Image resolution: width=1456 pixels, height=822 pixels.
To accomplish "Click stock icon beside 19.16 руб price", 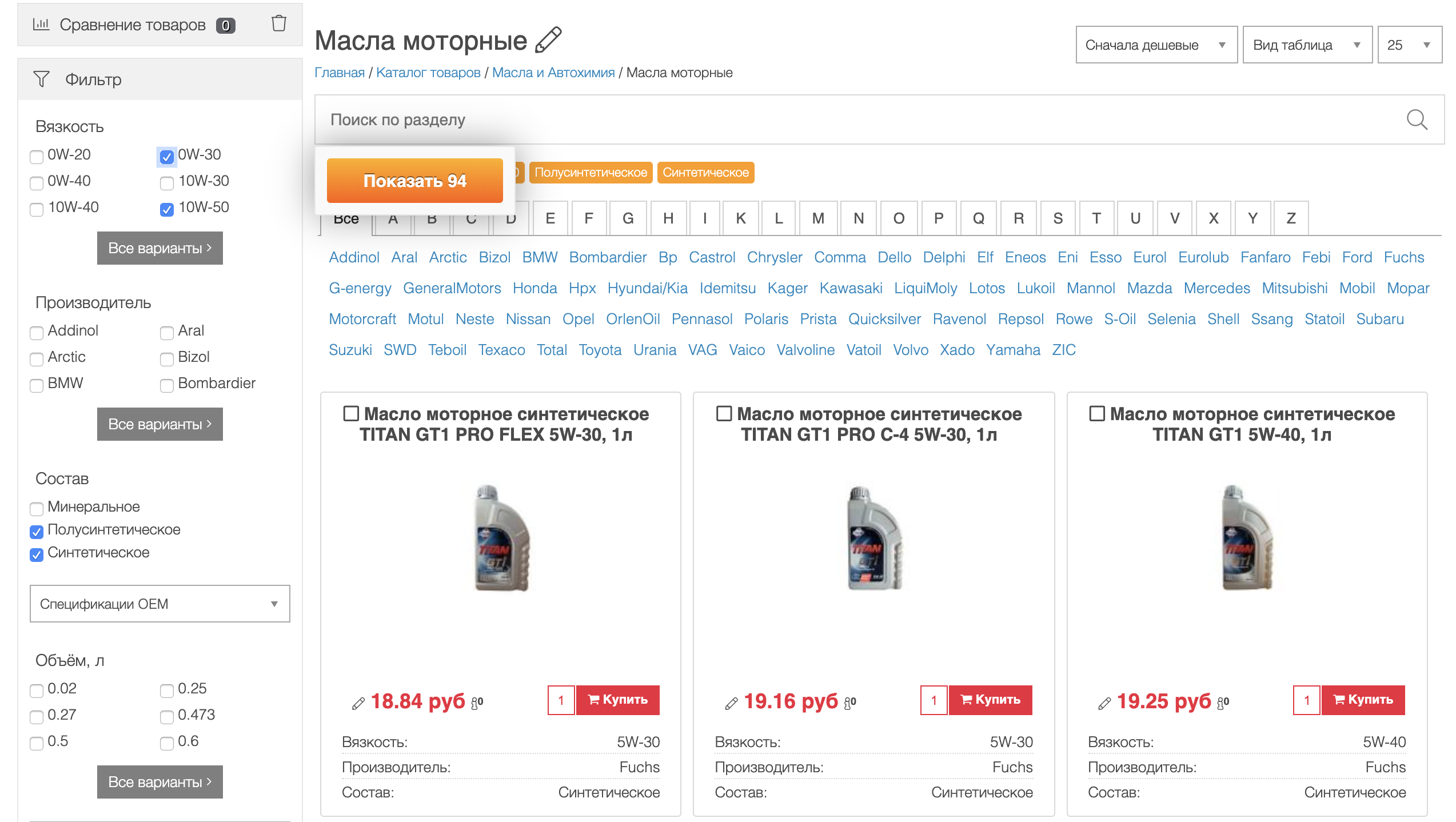I will [x=850, y=703].
